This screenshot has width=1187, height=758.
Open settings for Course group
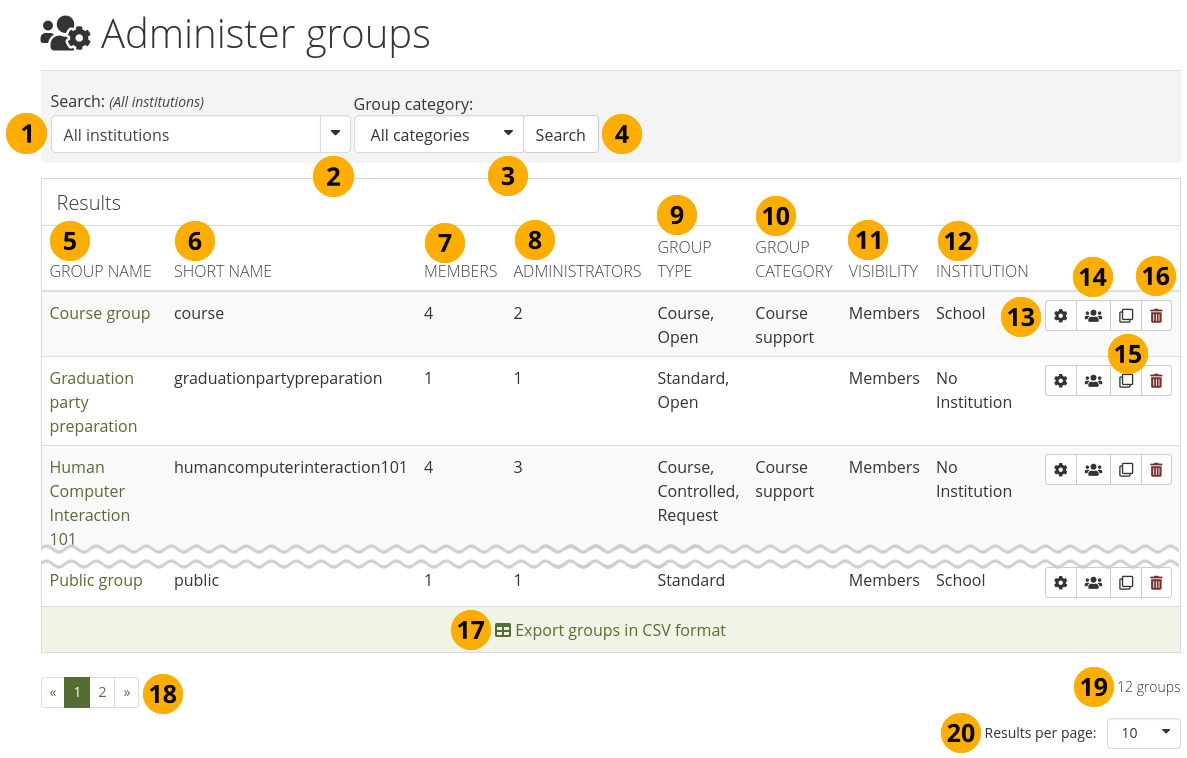pos(1060,316)
